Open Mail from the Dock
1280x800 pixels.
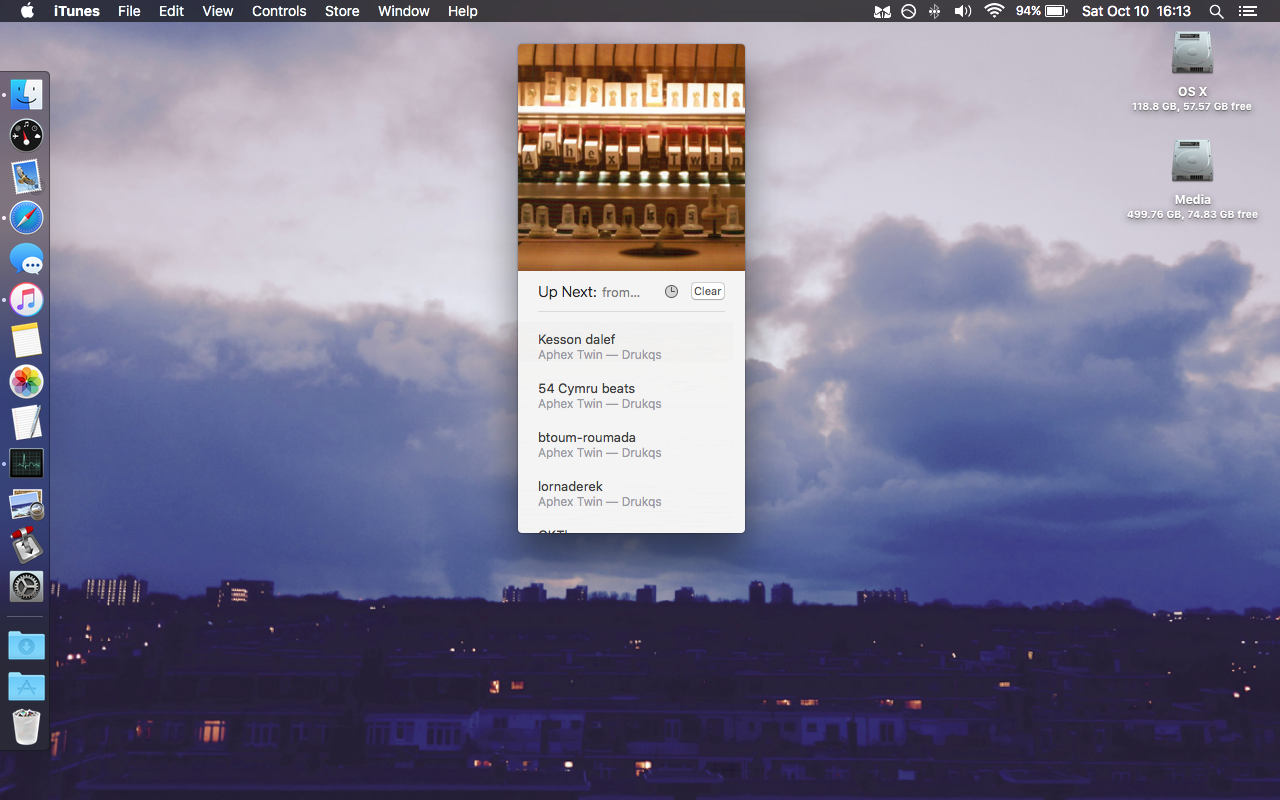point(26,177)
